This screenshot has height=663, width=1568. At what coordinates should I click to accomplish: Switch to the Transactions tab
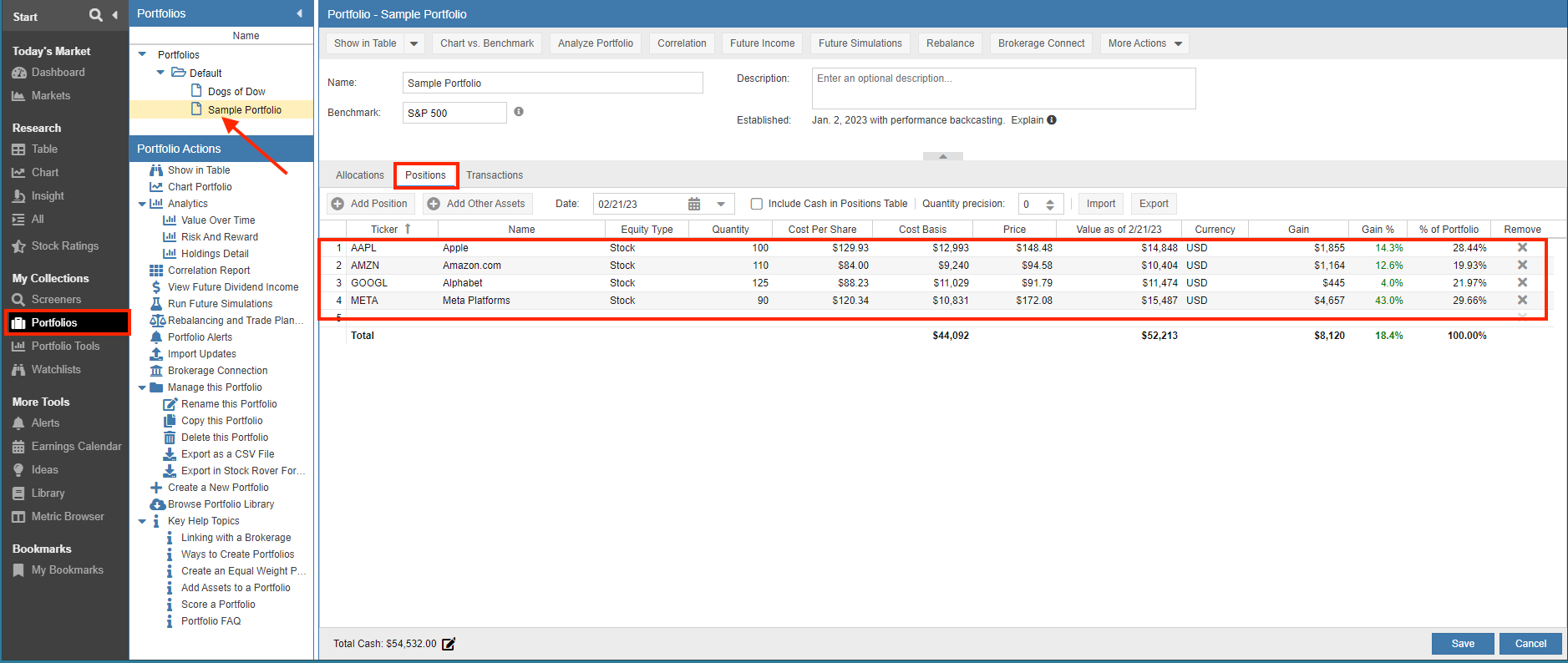[x=495, y=175]
